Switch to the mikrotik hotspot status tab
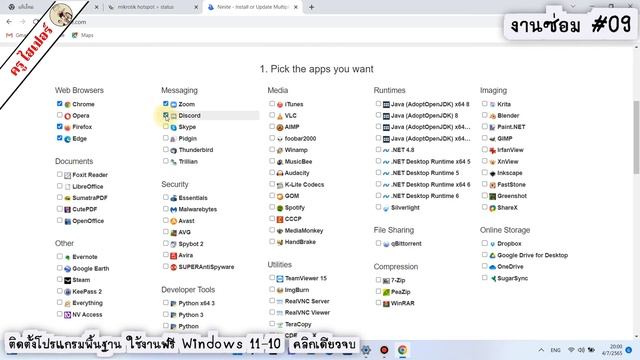Viewport: 640px width, 360px height. tap(153, 7)
